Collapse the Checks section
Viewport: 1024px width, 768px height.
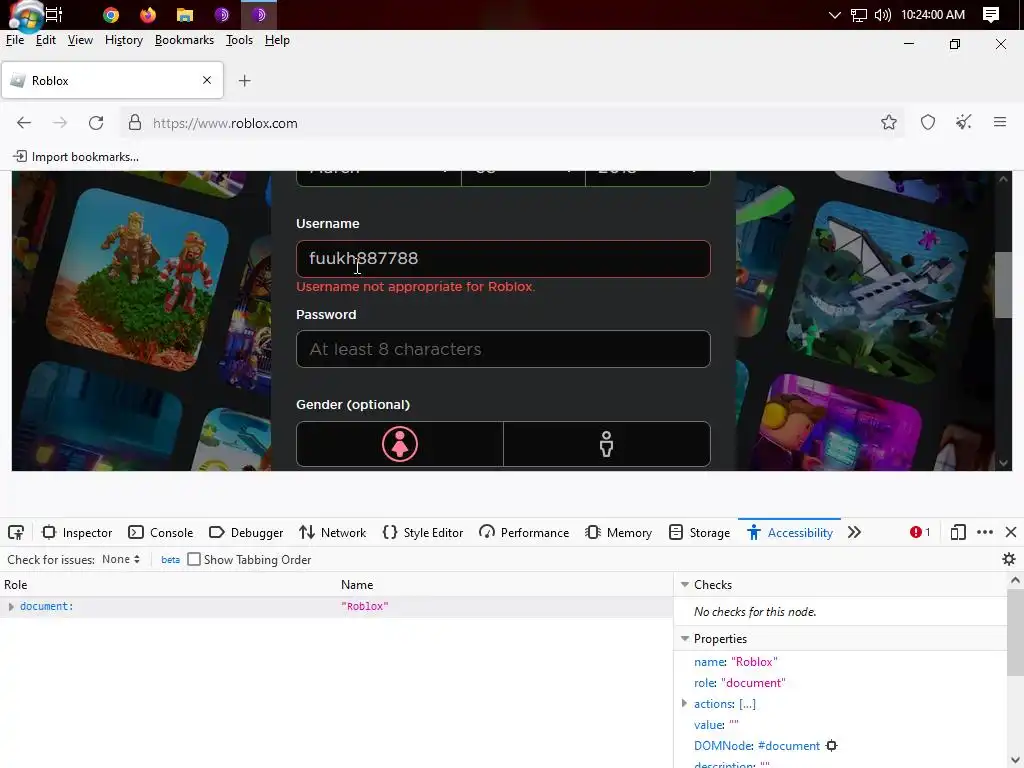[x=685, y=584]
